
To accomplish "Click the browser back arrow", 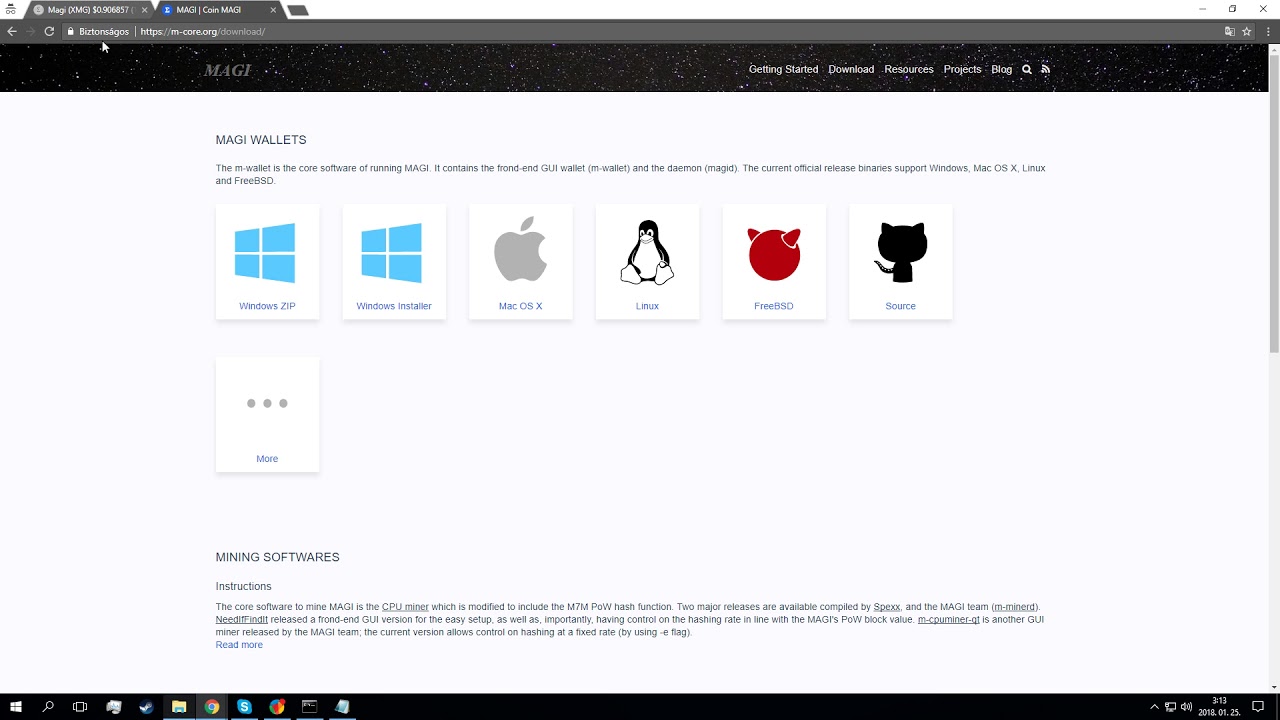I will click(12, 31).
